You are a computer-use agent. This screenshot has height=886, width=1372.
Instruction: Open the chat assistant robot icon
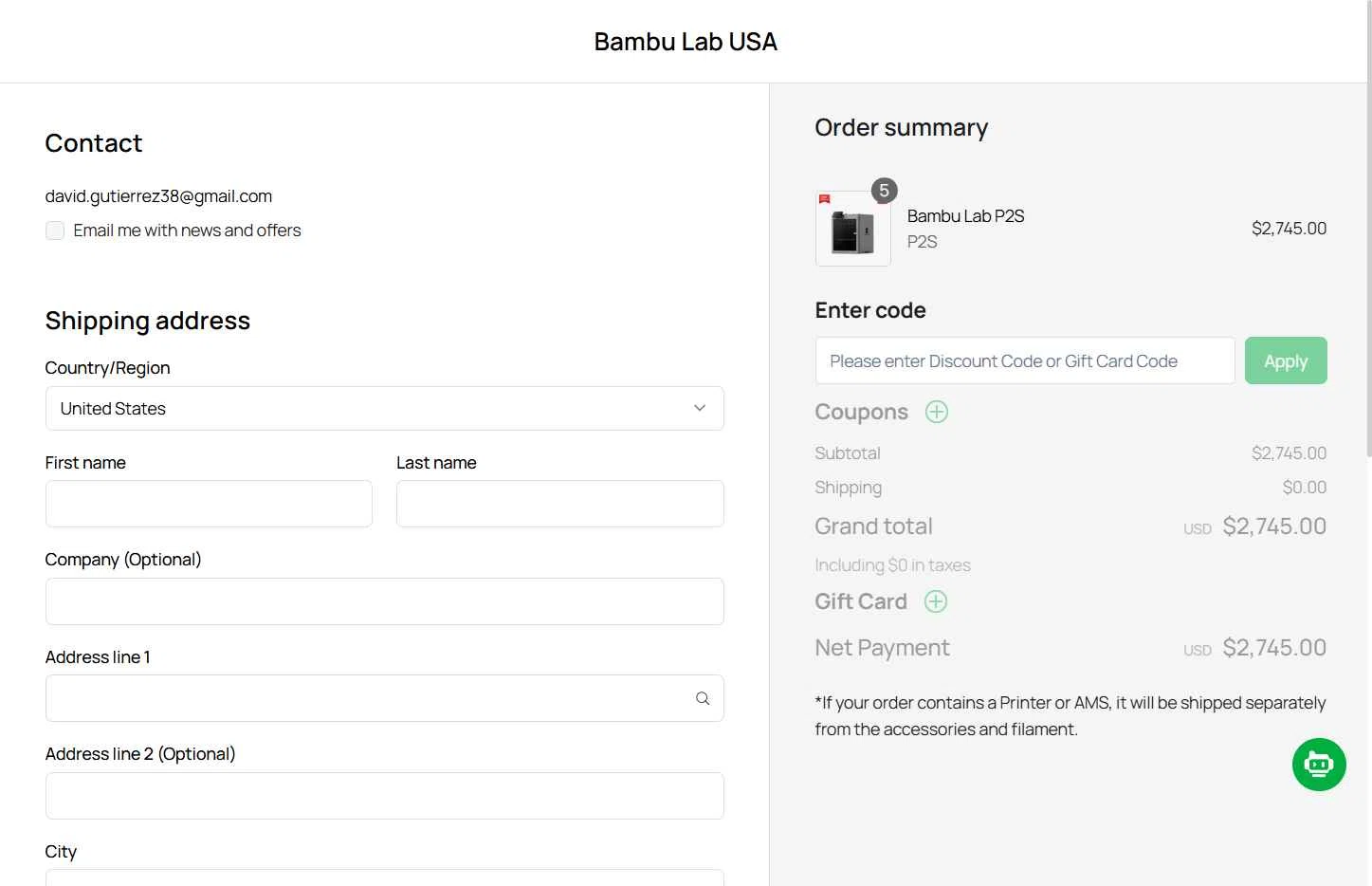point(1319,765)
